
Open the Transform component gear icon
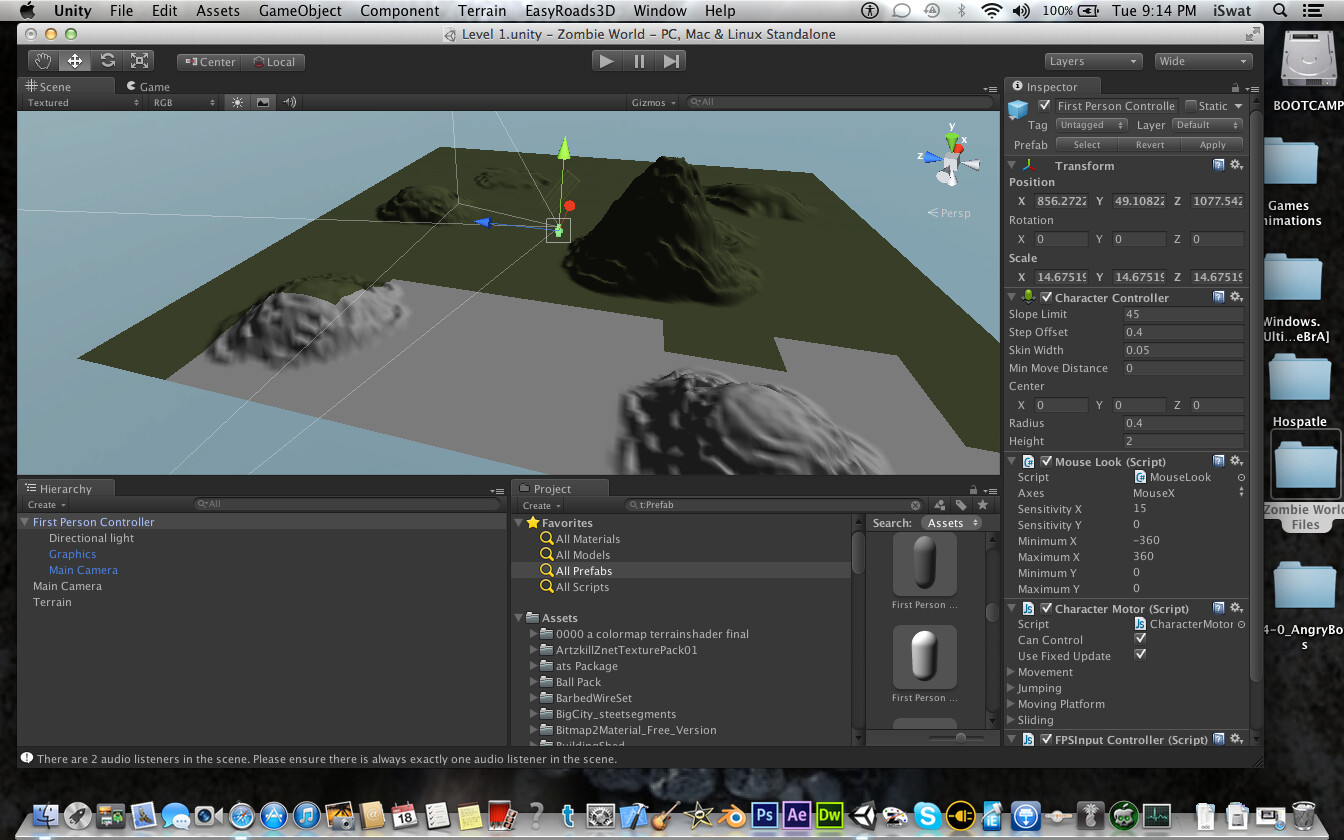(1237, 165)
